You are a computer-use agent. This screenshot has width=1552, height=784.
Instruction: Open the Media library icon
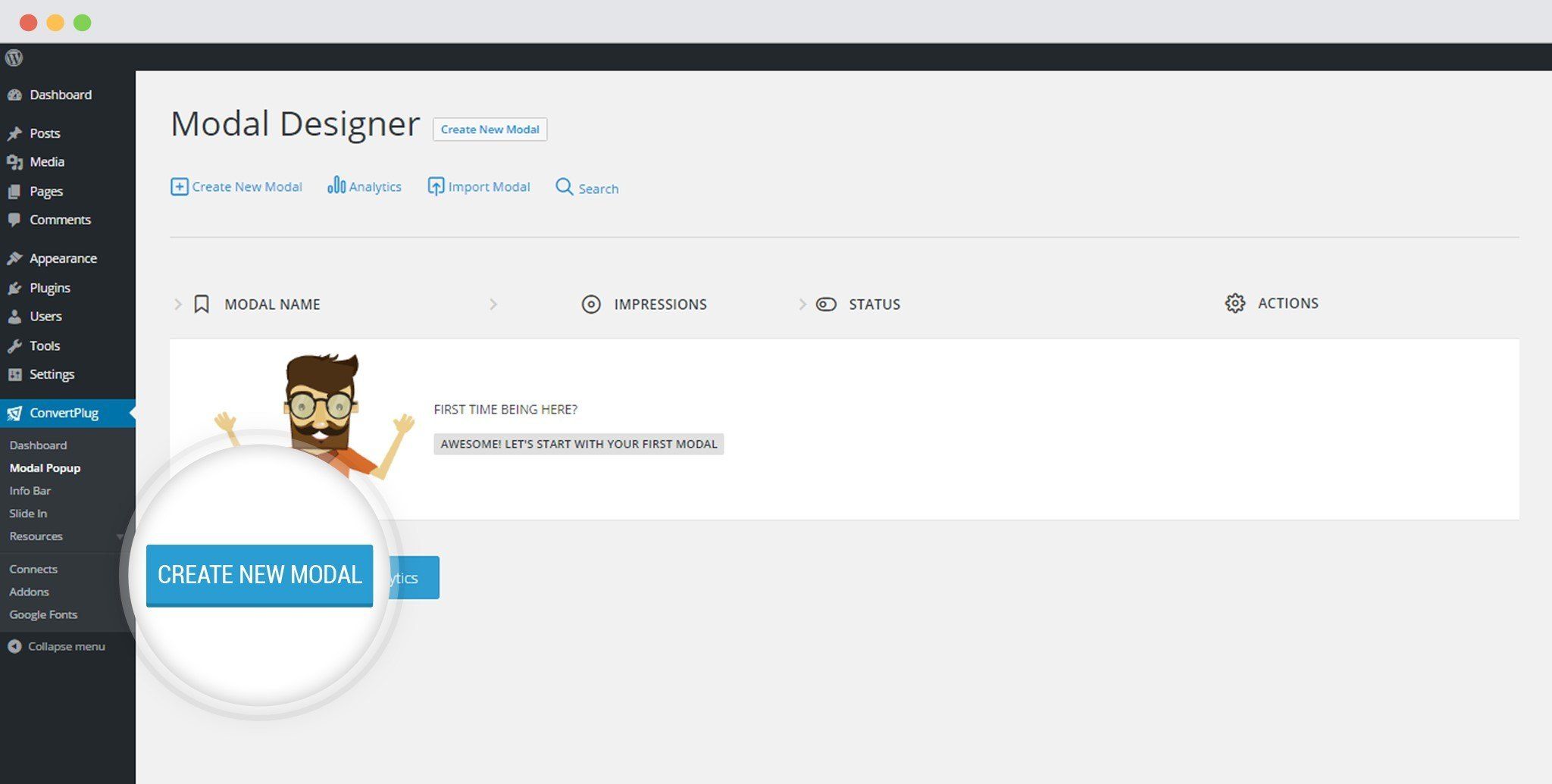click(x=14, y=162)
